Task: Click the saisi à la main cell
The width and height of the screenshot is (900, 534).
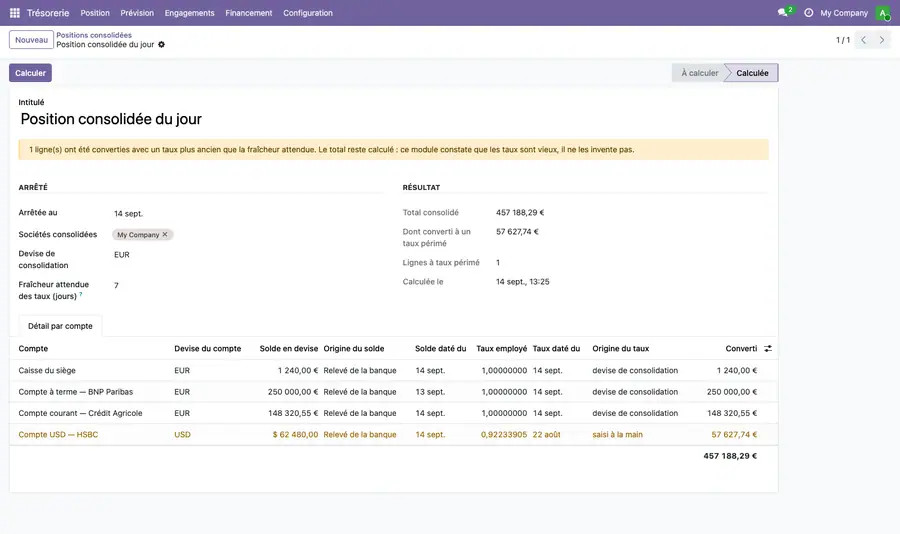Action: [x=618, y=435]
